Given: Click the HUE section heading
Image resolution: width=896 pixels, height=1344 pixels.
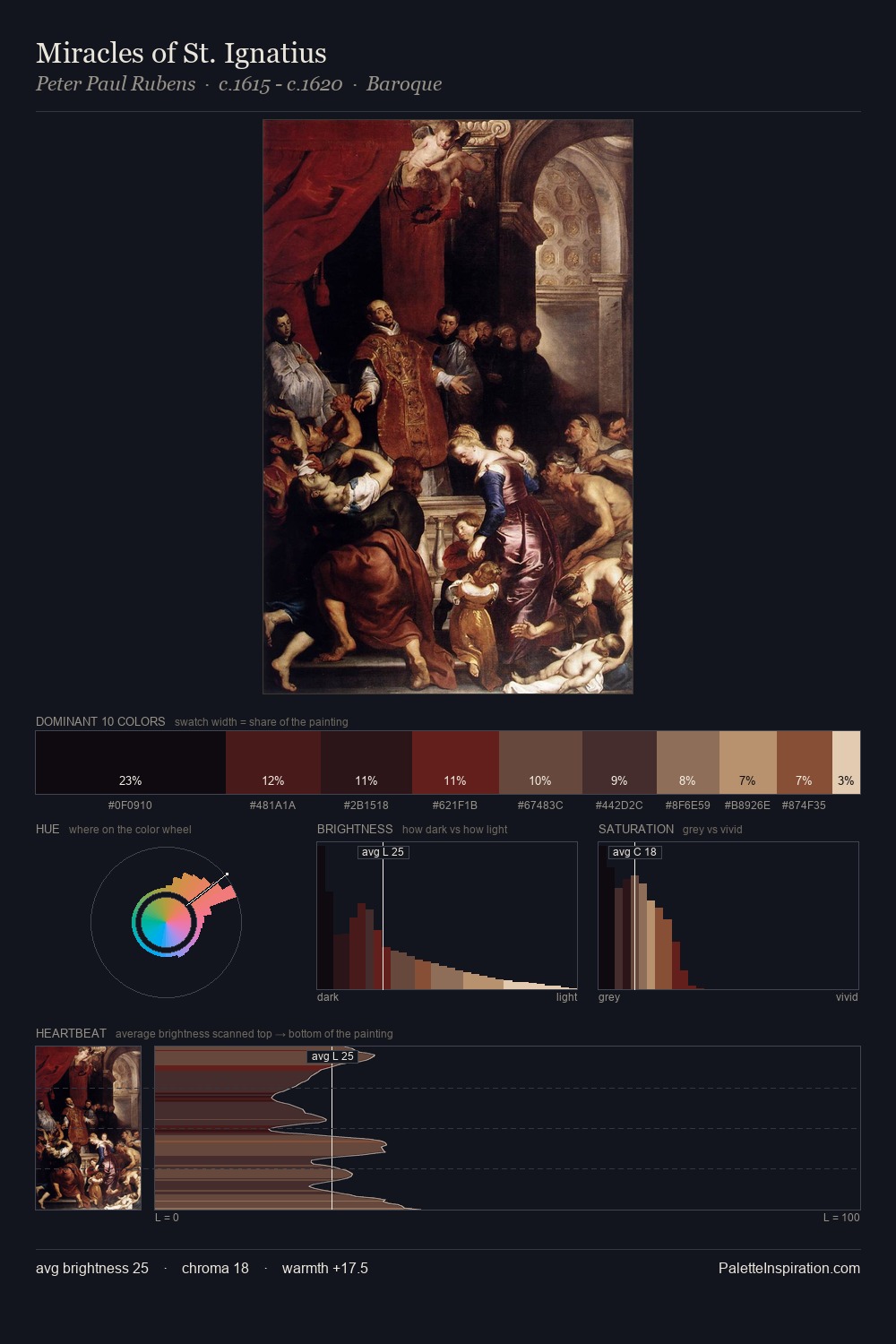Looking at the screenshot, I should [x=47, y=829].
